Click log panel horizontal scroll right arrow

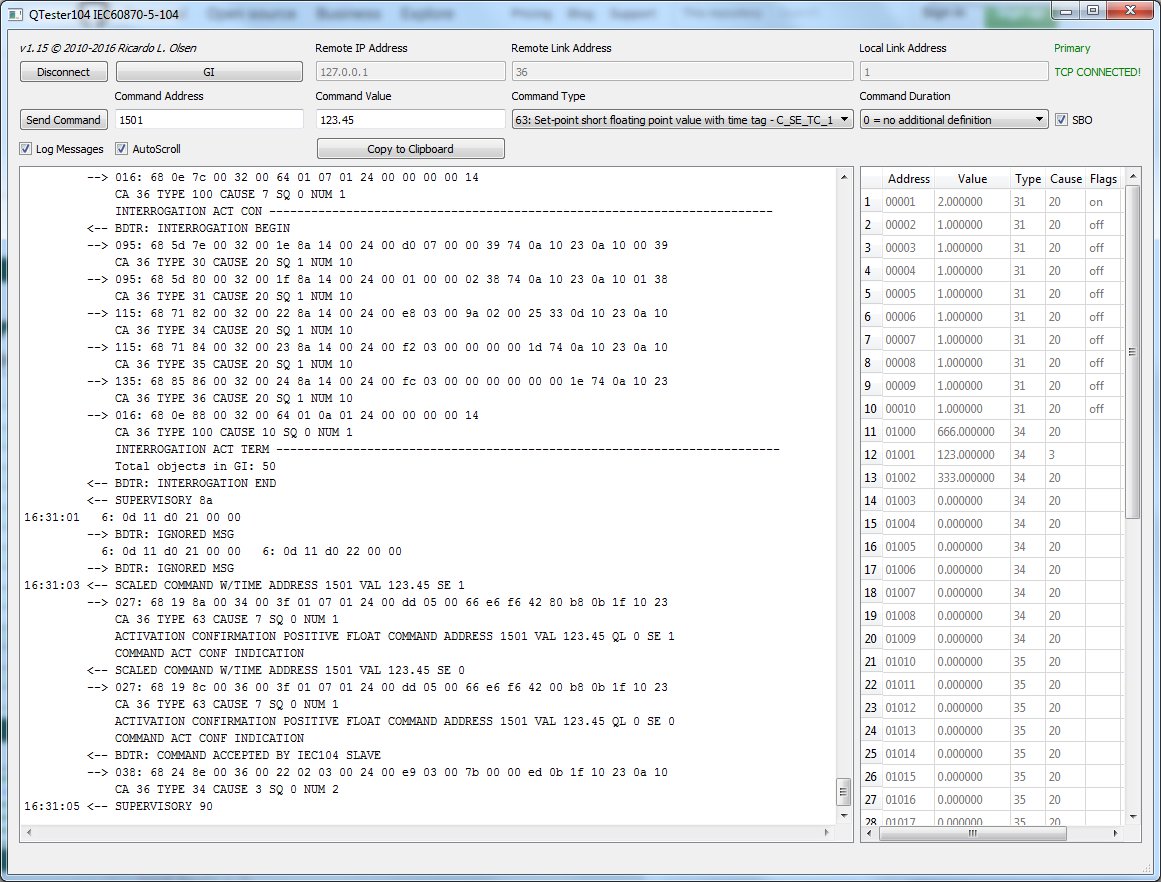click(x=827, y=832)
